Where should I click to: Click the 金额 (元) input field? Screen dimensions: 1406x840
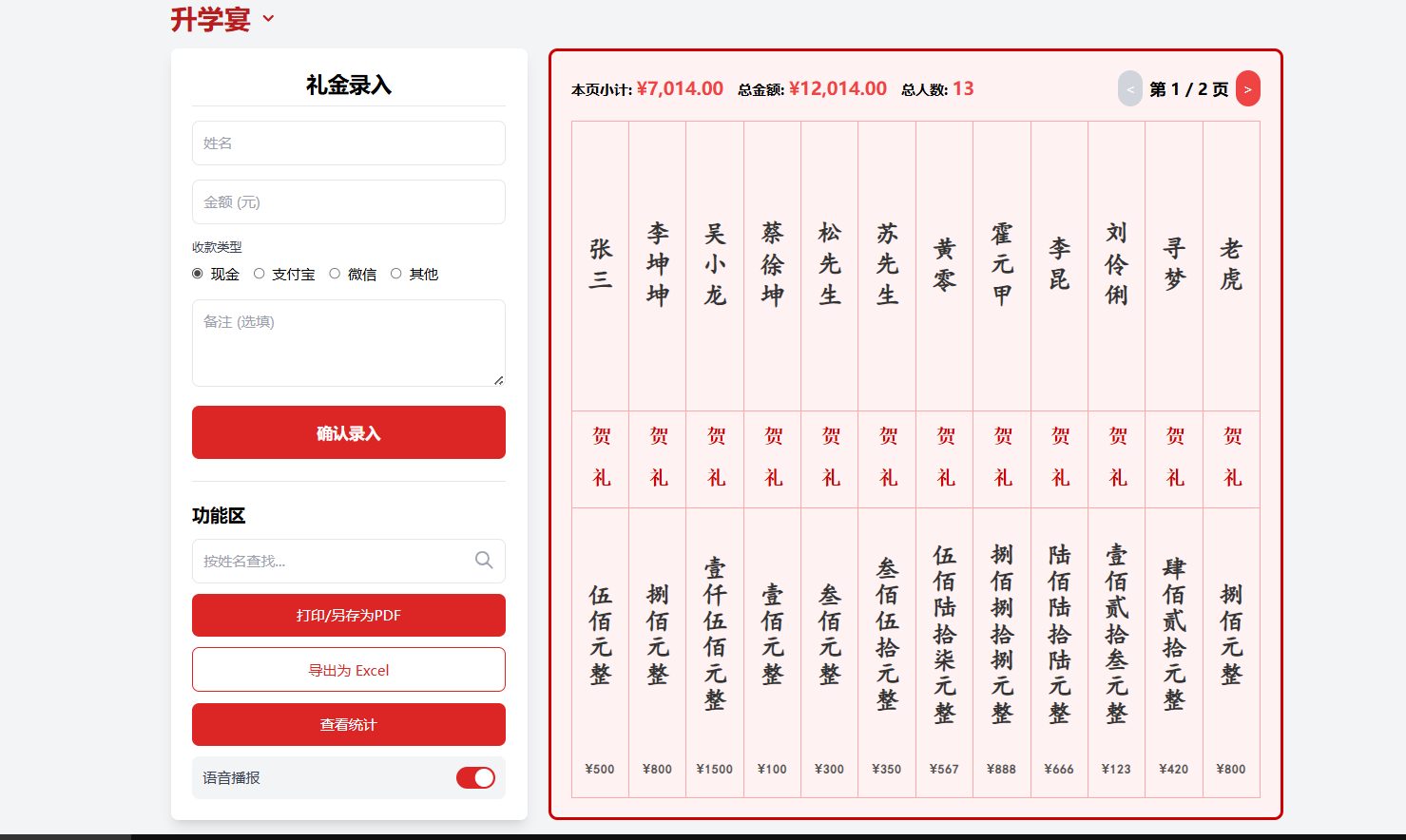tap(348, 202)
